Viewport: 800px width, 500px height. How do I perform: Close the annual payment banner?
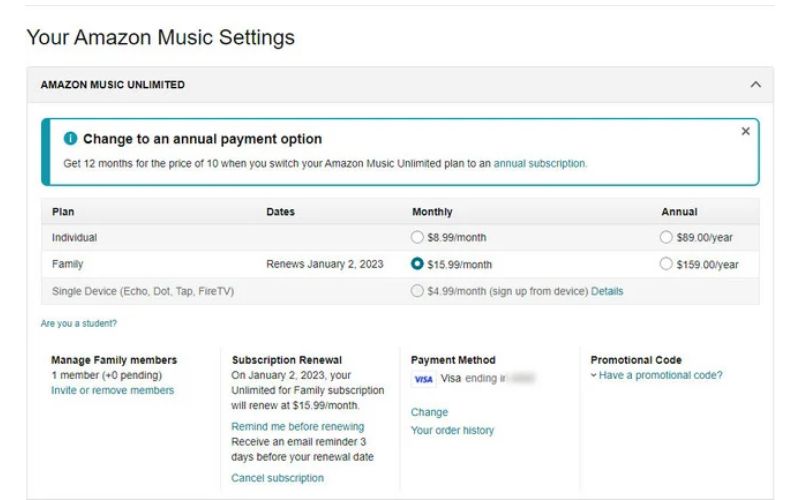(745, 131)
